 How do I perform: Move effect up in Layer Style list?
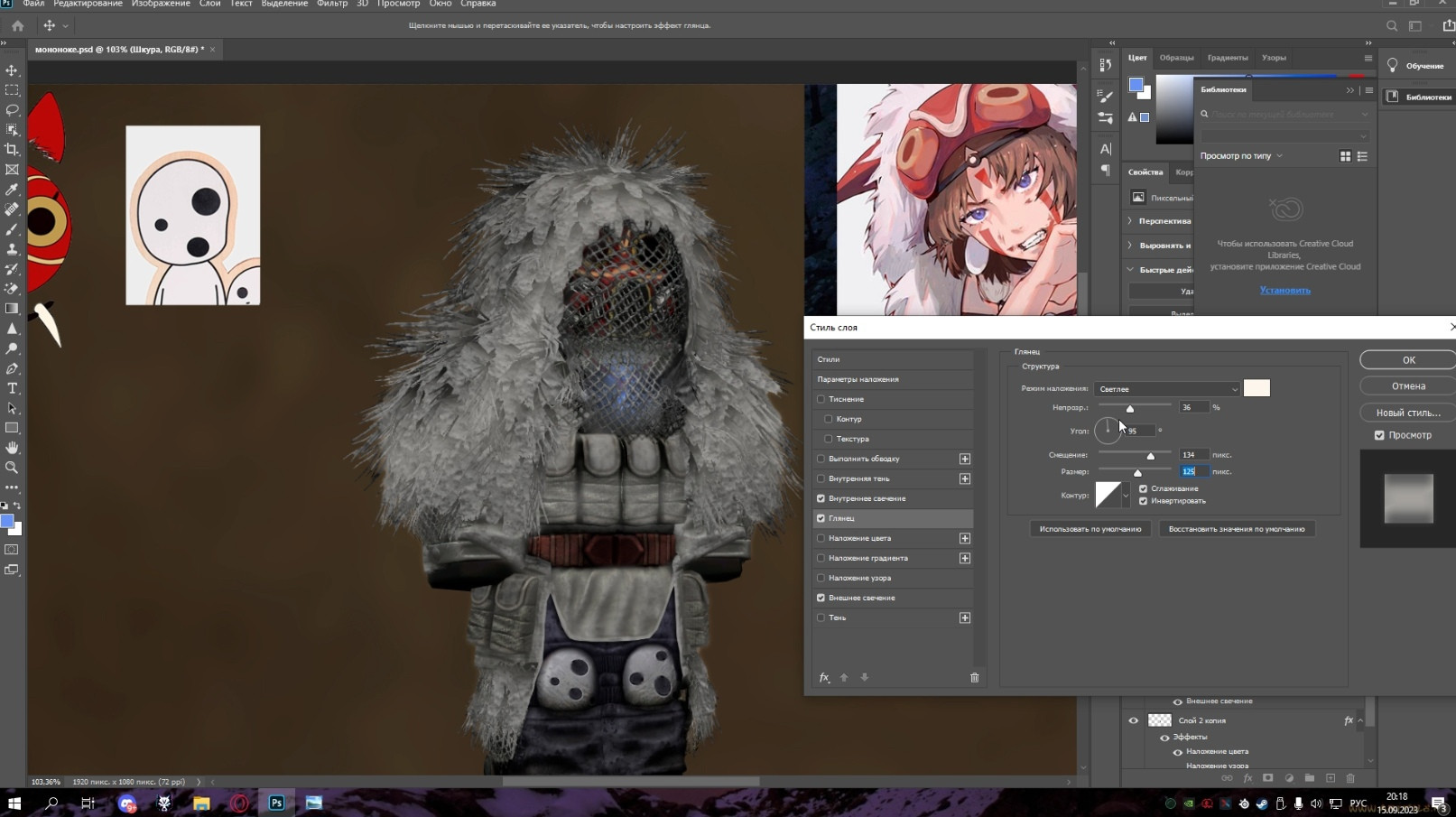click(x=844, y=677)
